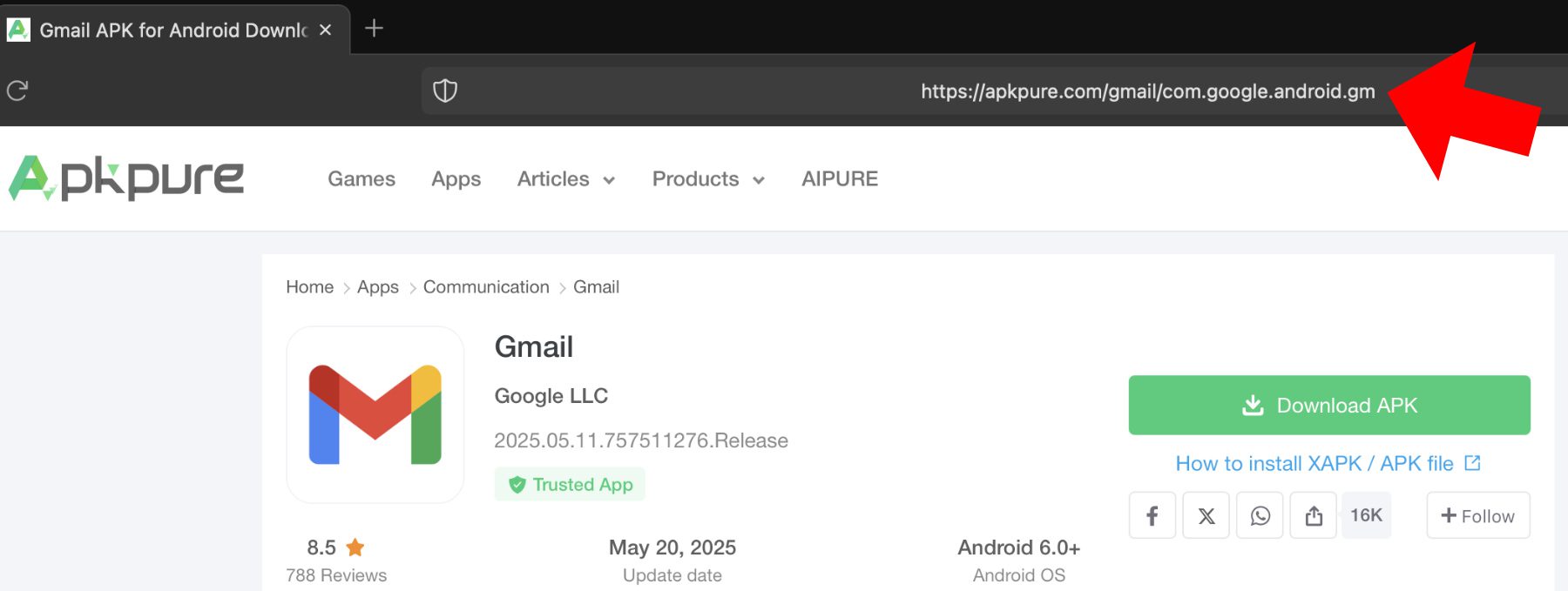Open a new browser tab
Image resolution: width=1568 pixels, height=591 pixels.
374,29
